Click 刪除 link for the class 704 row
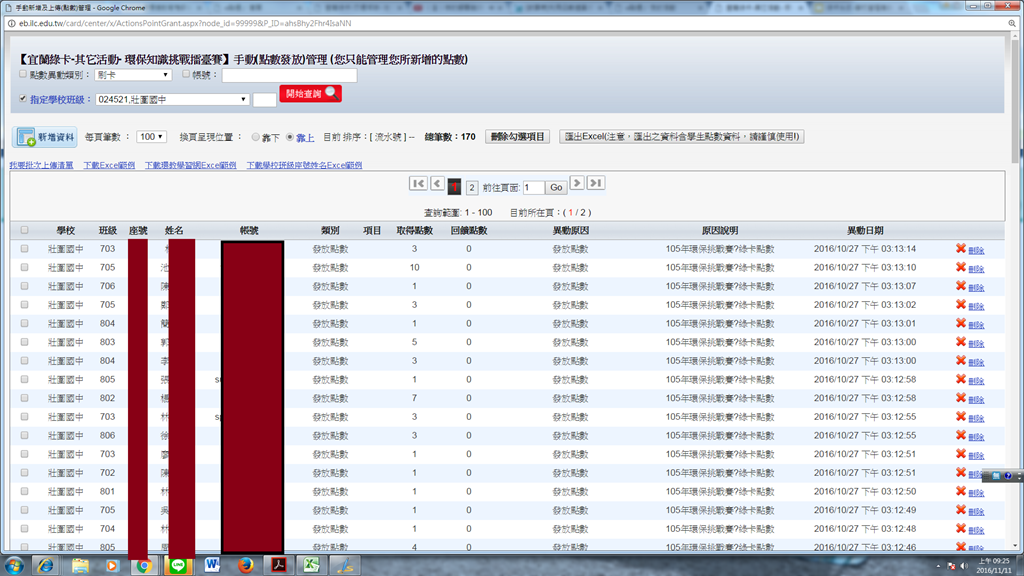Image resolution: width=1024 pixels, height=576 pixels. click(976, 530)
